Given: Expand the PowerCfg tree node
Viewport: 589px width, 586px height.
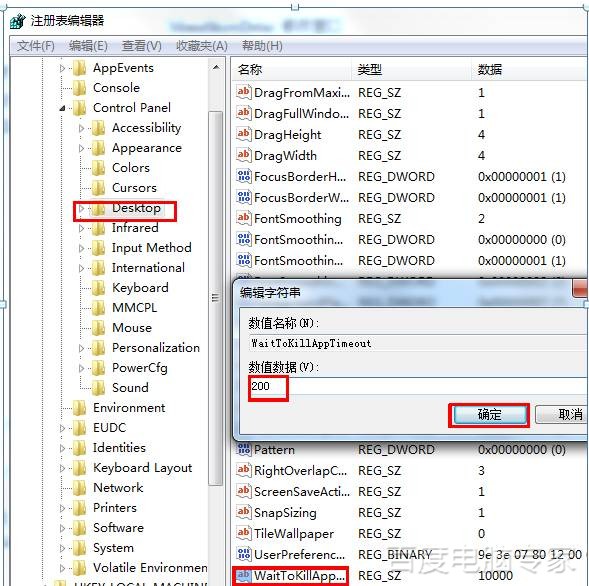Looking at the screenshot, I should point(81,368).
